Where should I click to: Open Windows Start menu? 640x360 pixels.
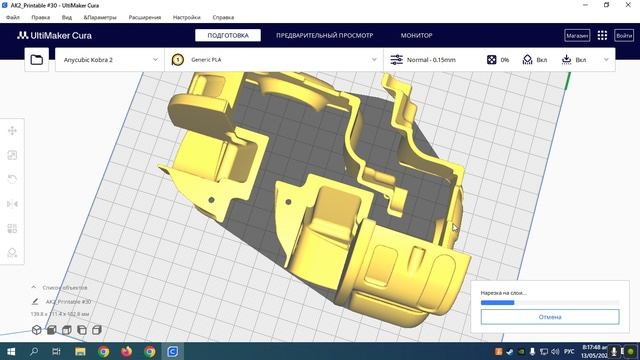(x=11, y=351)
